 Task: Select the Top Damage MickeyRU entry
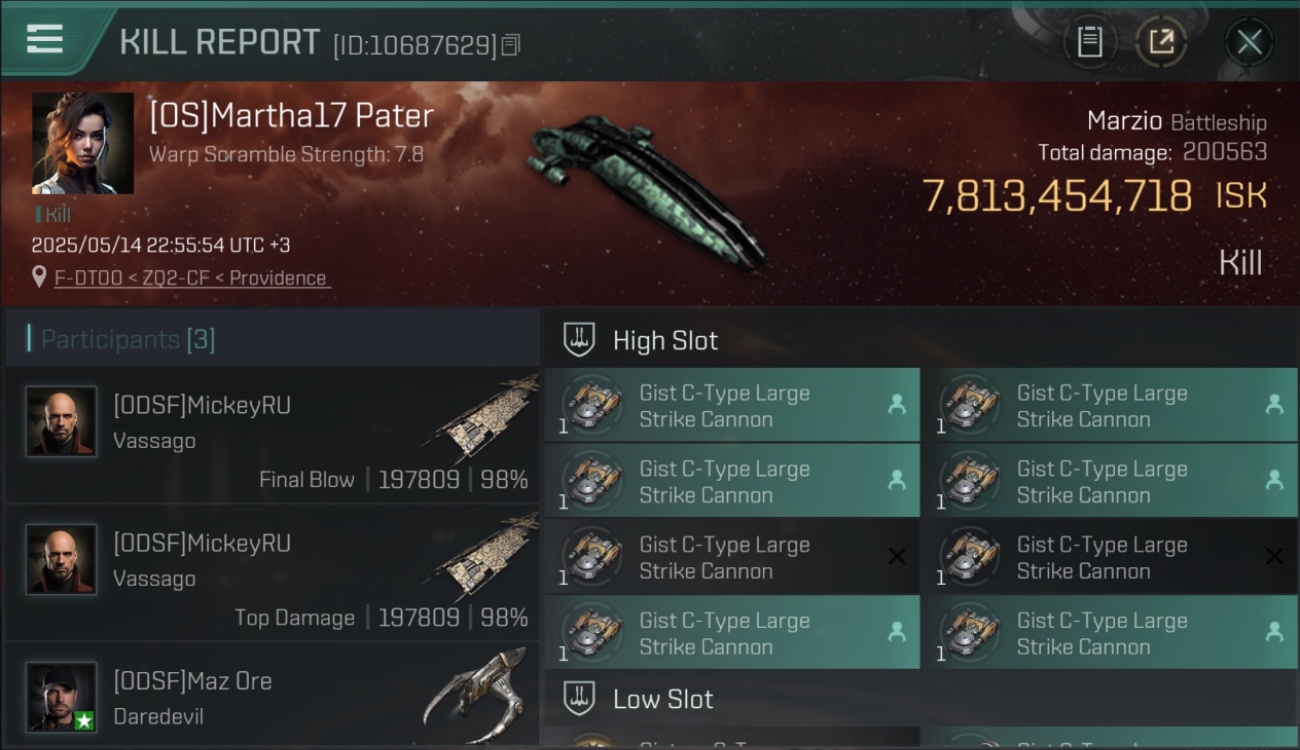272,572
